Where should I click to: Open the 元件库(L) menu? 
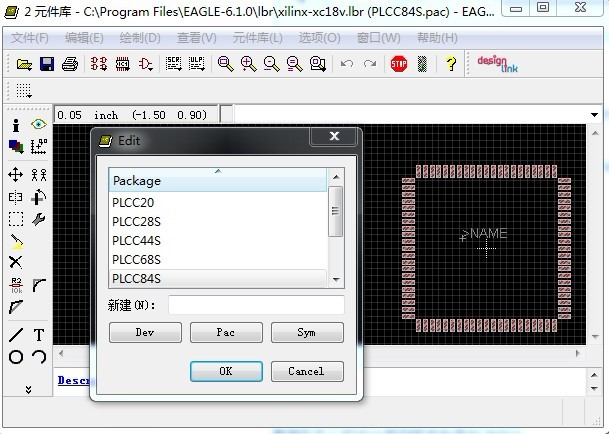click(x=258, y=38)
